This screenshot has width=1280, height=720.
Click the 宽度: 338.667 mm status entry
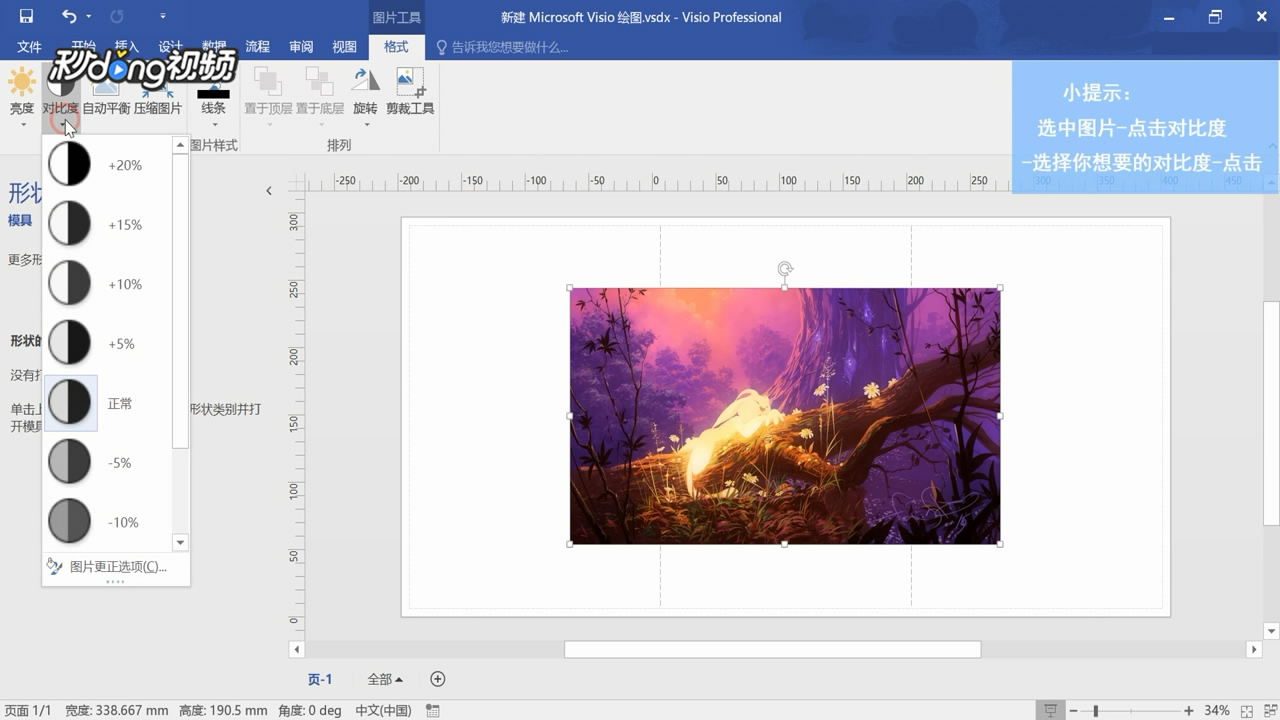(x=116, y=710)
